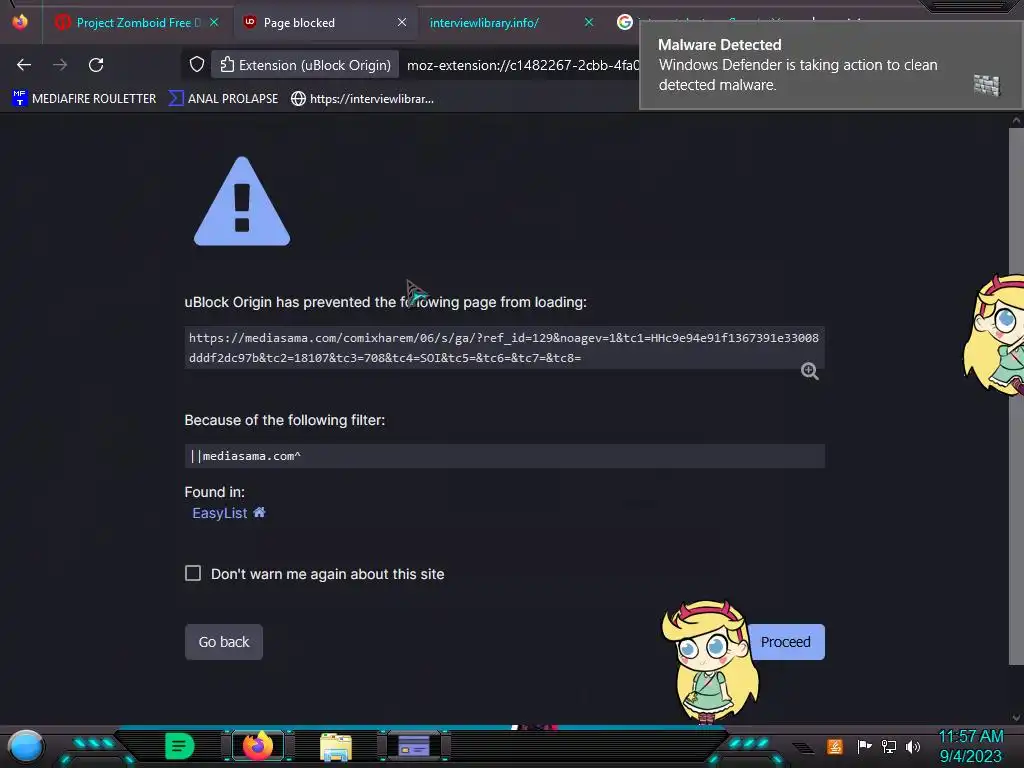Expand URL details with magnifier icon
Image resolution: width=1024 pixels, height=768 pixels.
point(810,371)
